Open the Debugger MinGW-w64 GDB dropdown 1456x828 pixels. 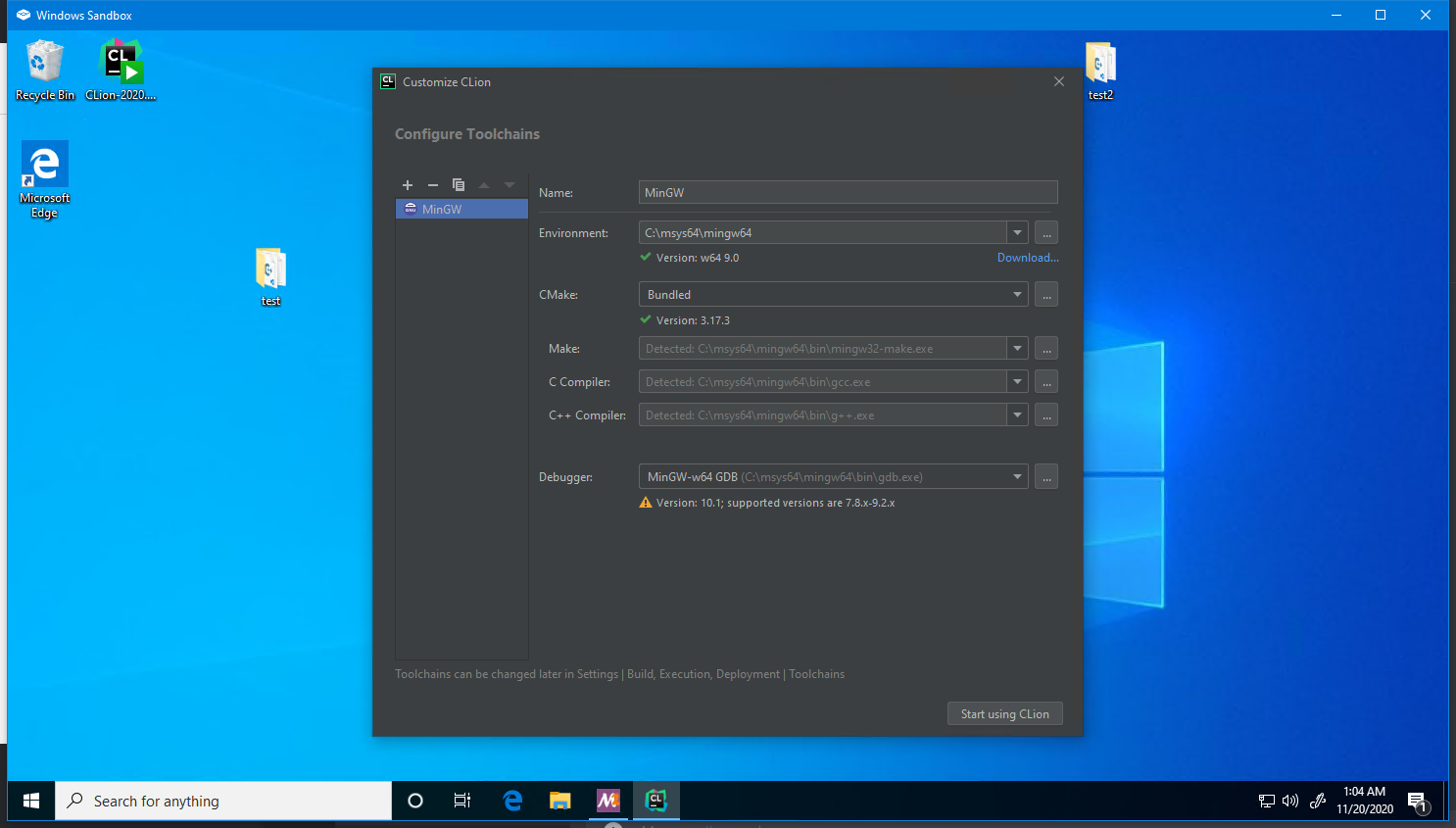coord(833,476)
